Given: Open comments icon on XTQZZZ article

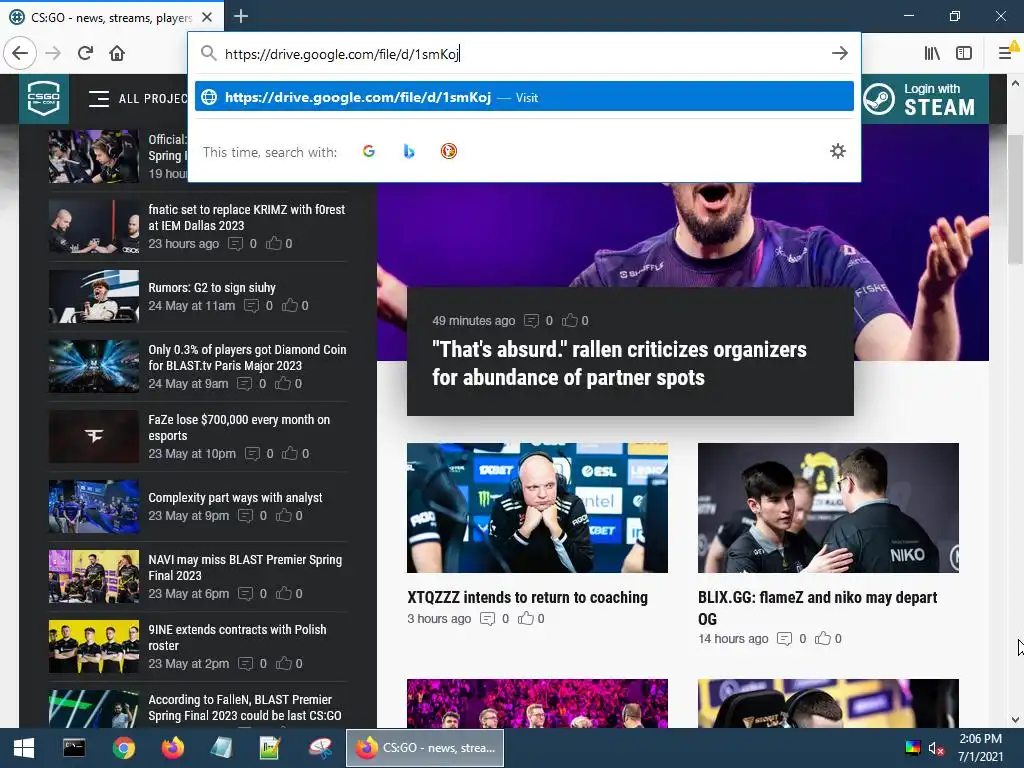Looking at the screenshot, I should pyautogui.click(x=487, y=618).
